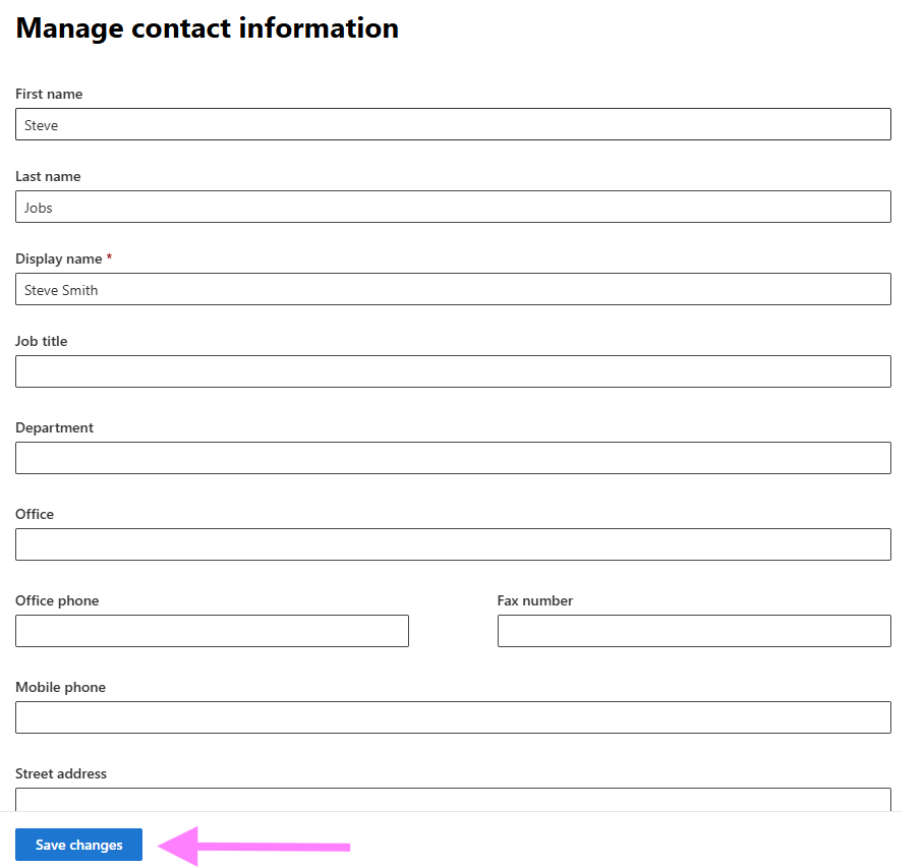Click the 'Department' field label
The height and width of the screenshot is (867, 903).
55,427
